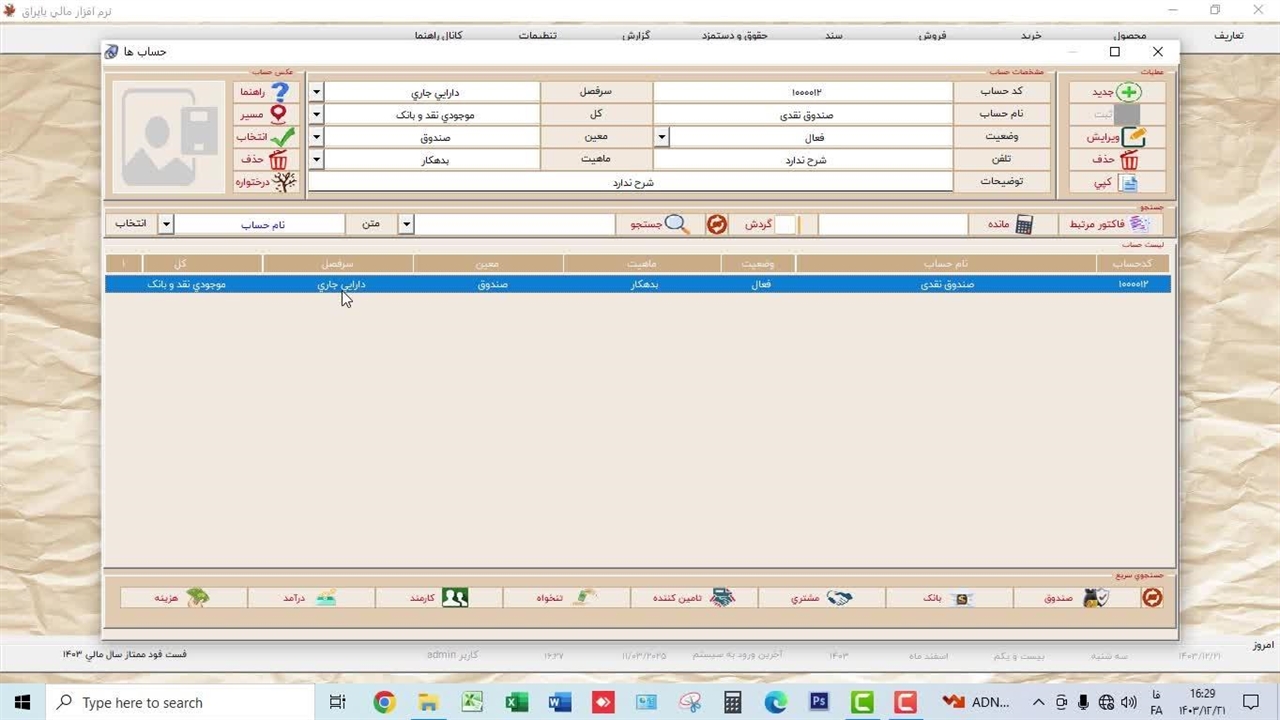This screenshot has width=1280, height=720.
Task: Open راهنما (Help) question mark icon
Action: click(x=280, y=92)
